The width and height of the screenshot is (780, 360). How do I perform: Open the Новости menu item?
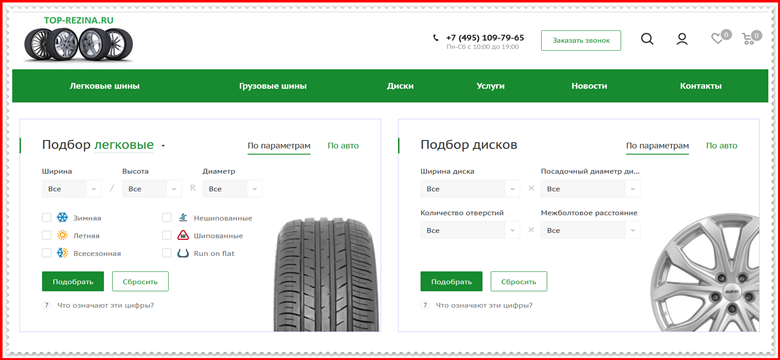pos(589,86)
